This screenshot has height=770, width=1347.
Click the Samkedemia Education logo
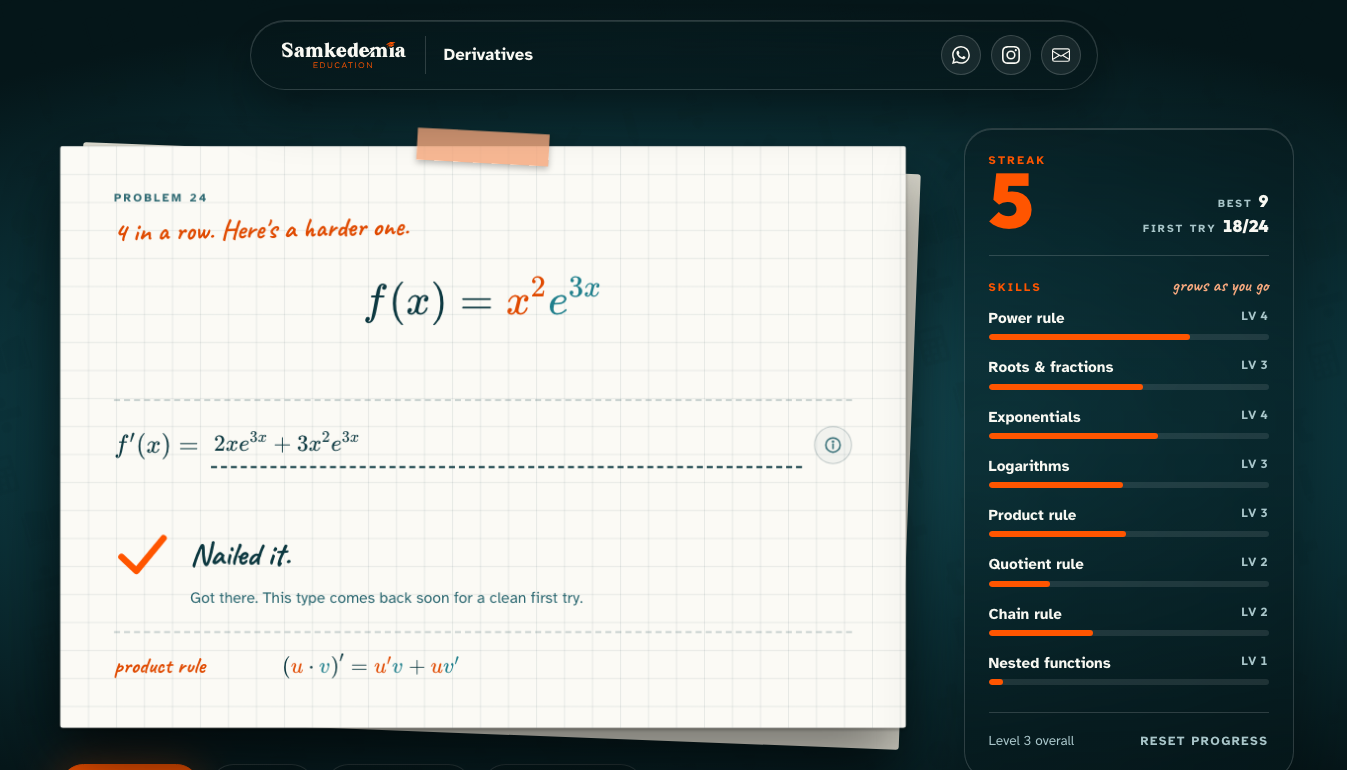[343, 54]
